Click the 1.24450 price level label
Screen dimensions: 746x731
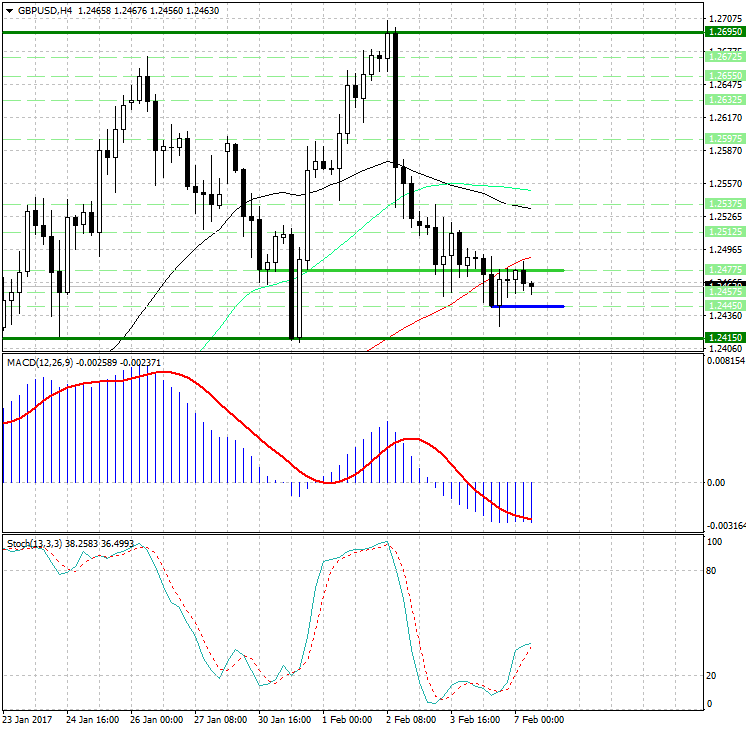coord(724,306)
